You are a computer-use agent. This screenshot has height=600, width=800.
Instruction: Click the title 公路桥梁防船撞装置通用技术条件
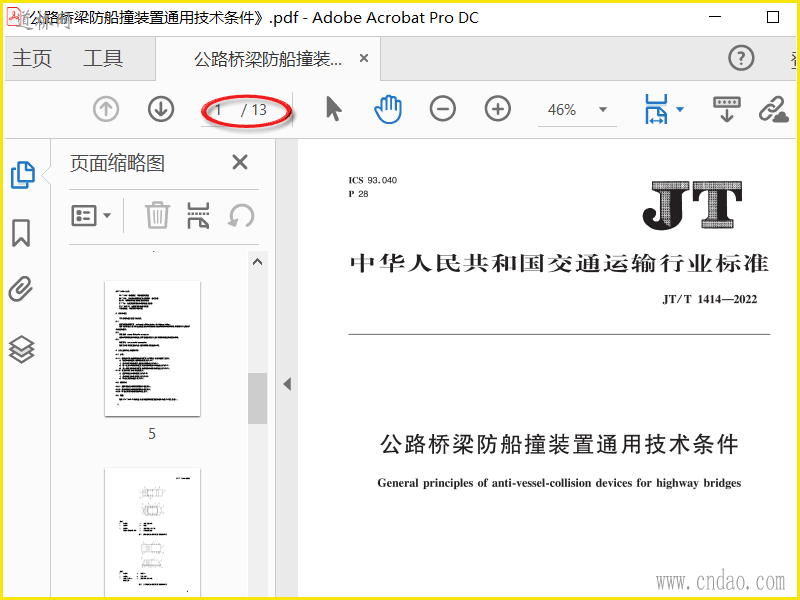(x=559, y=444)
